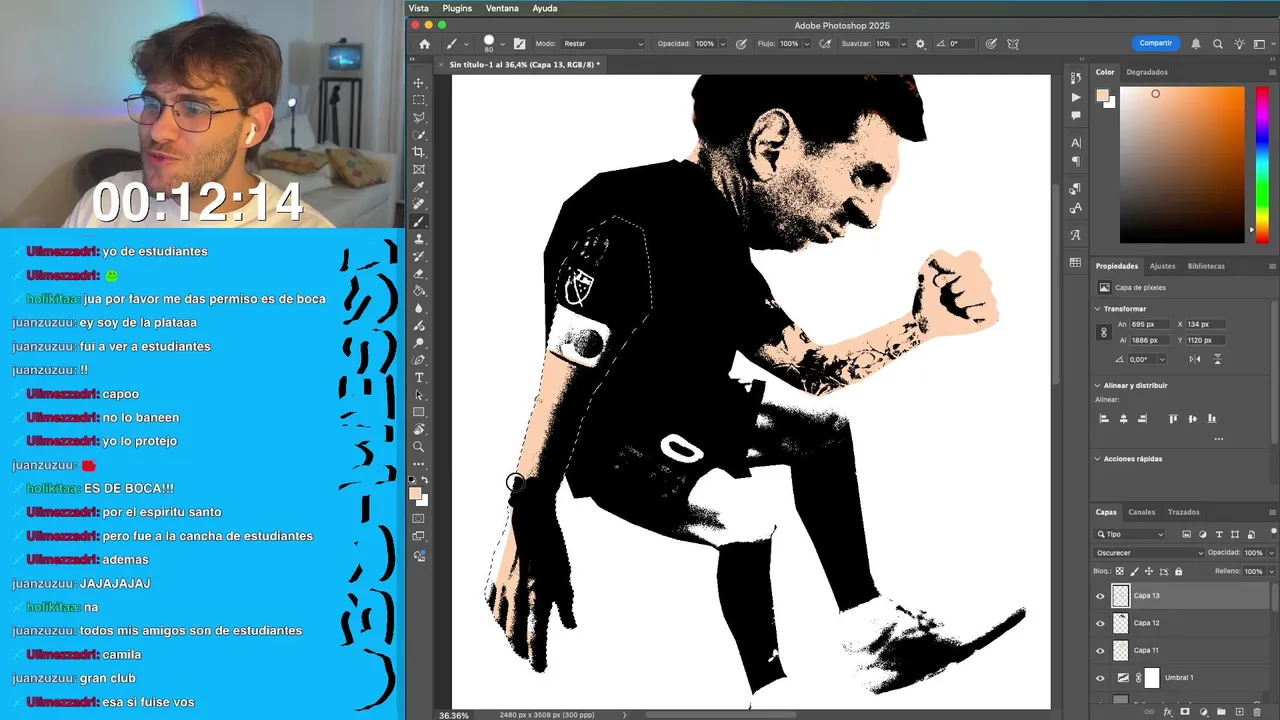
Task: Select the Move tool
Action: pyautogui.click(x=419, y=83)
